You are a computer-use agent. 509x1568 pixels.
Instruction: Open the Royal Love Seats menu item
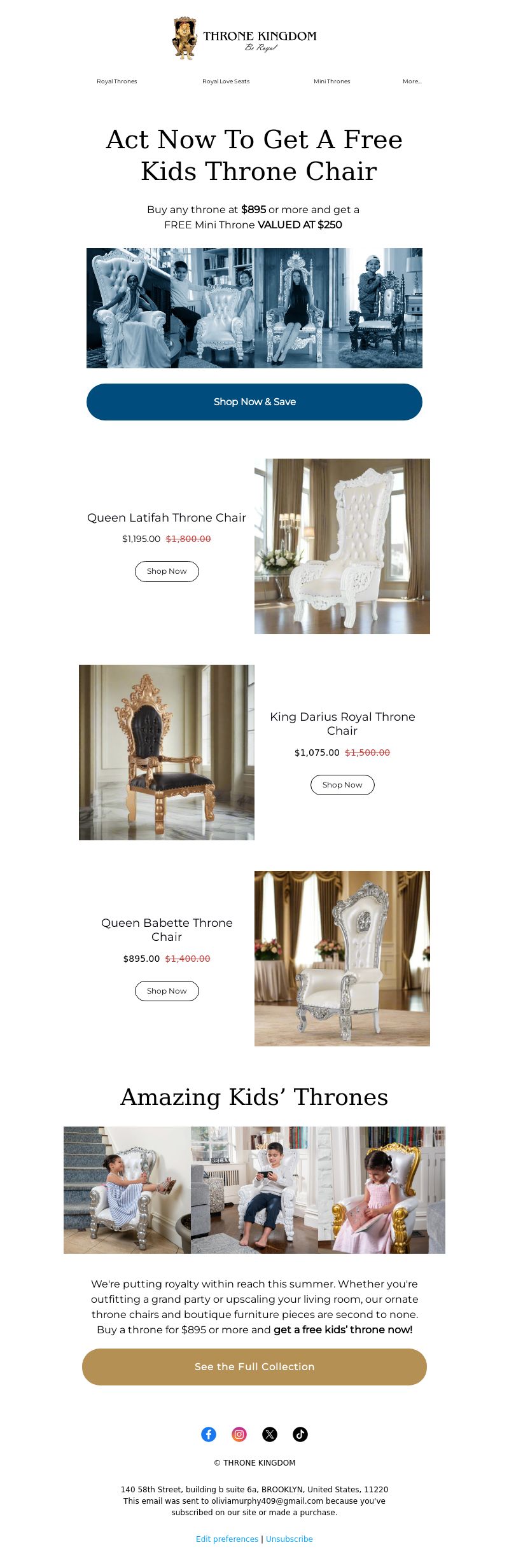(x=226, y=81)
